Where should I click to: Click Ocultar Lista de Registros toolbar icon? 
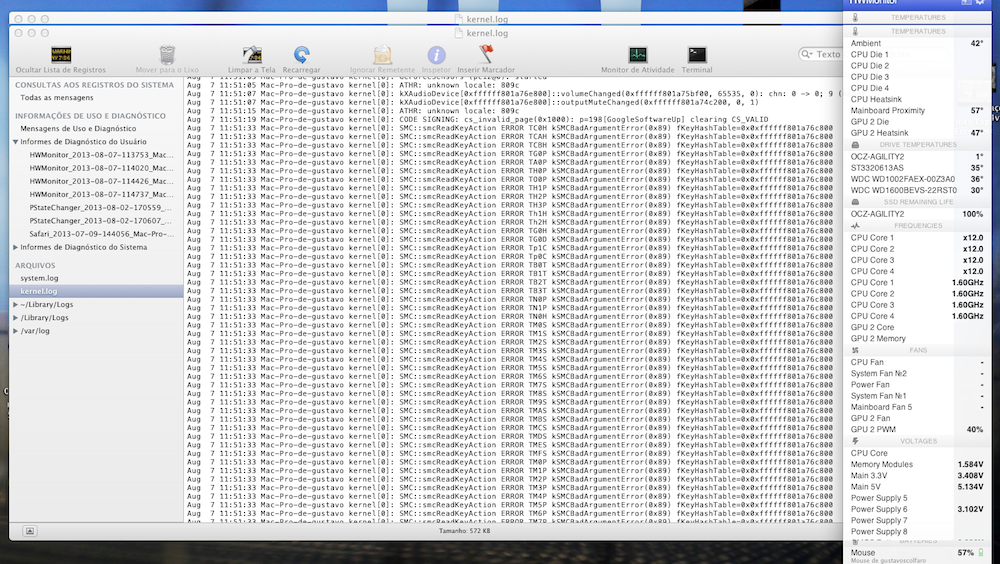(x=60, y=55)
